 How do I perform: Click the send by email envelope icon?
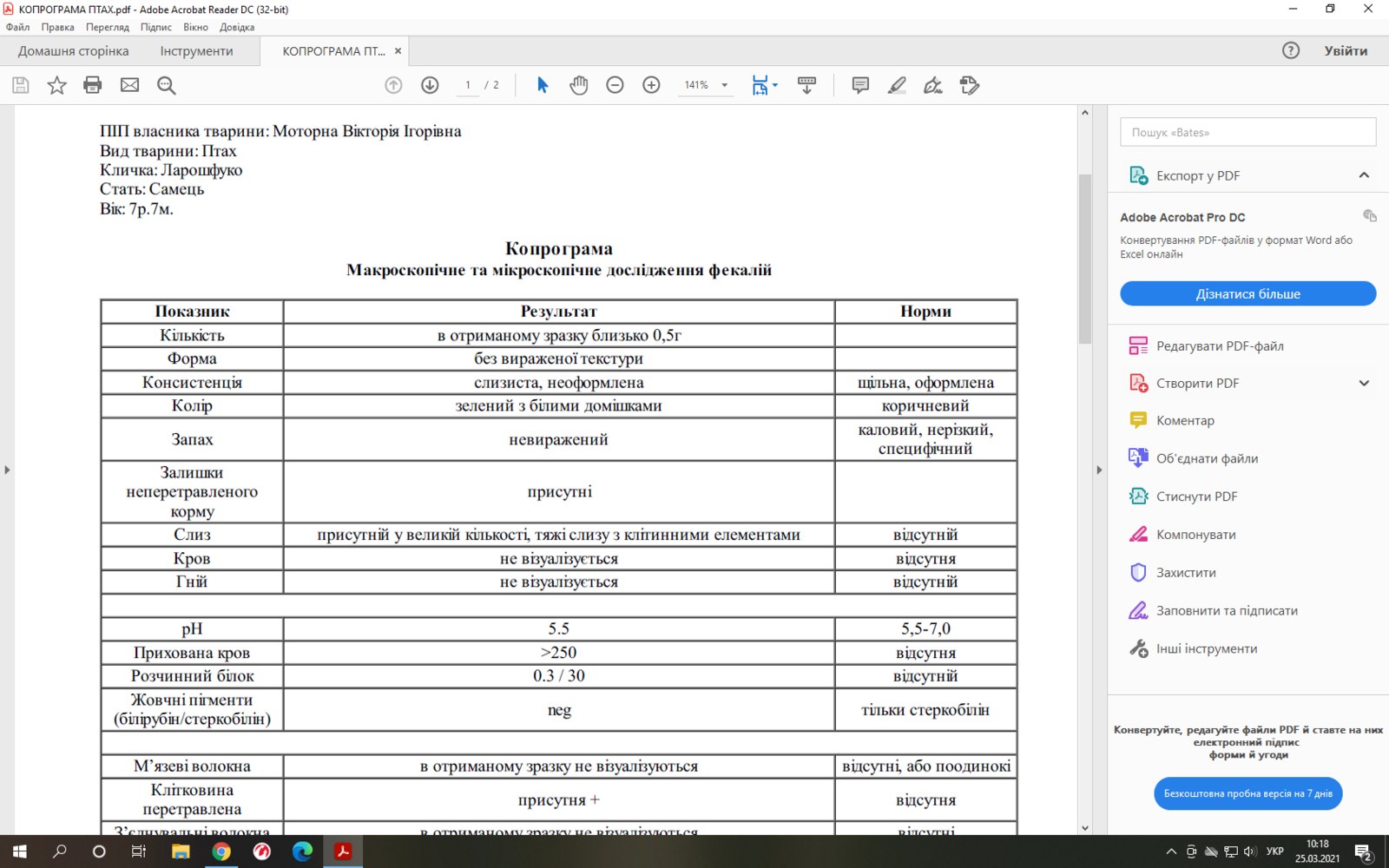pos(129,85)
